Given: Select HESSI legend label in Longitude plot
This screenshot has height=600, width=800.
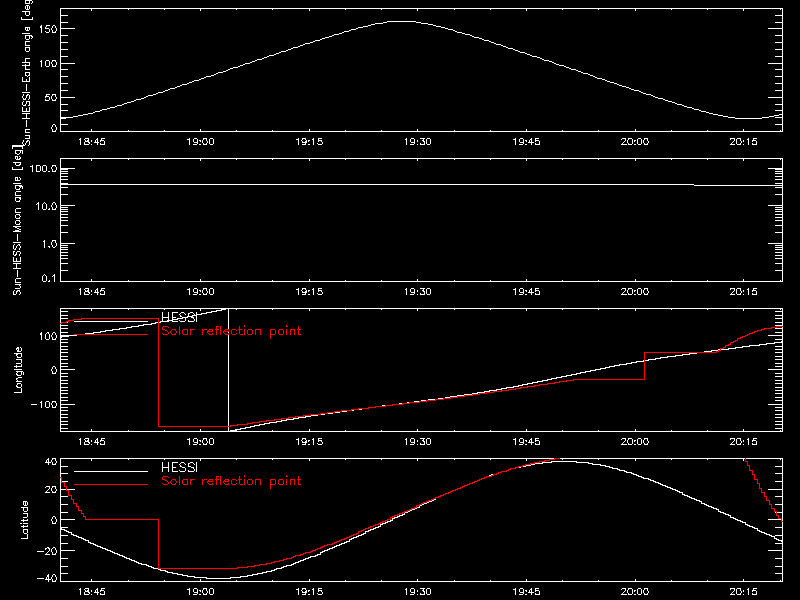Looking at the screenshot, I should point(179,317).
